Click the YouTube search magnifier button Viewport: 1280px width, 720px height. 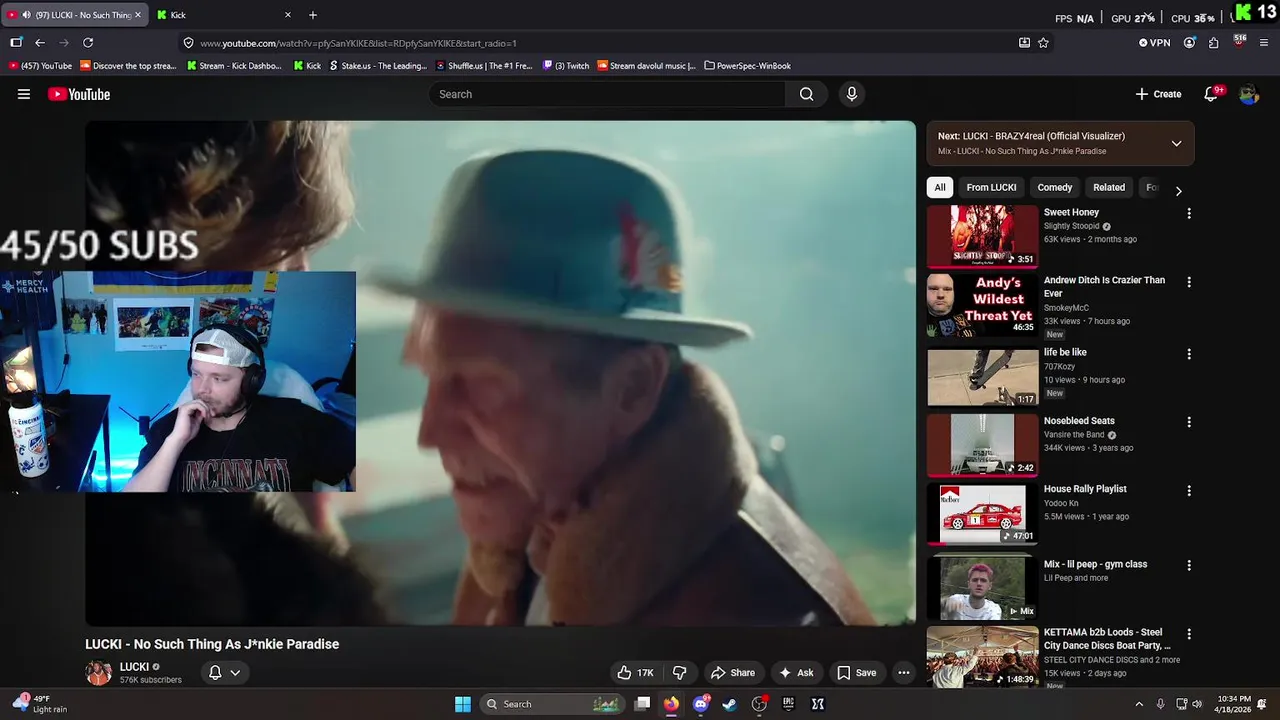[x=806, y=94]
